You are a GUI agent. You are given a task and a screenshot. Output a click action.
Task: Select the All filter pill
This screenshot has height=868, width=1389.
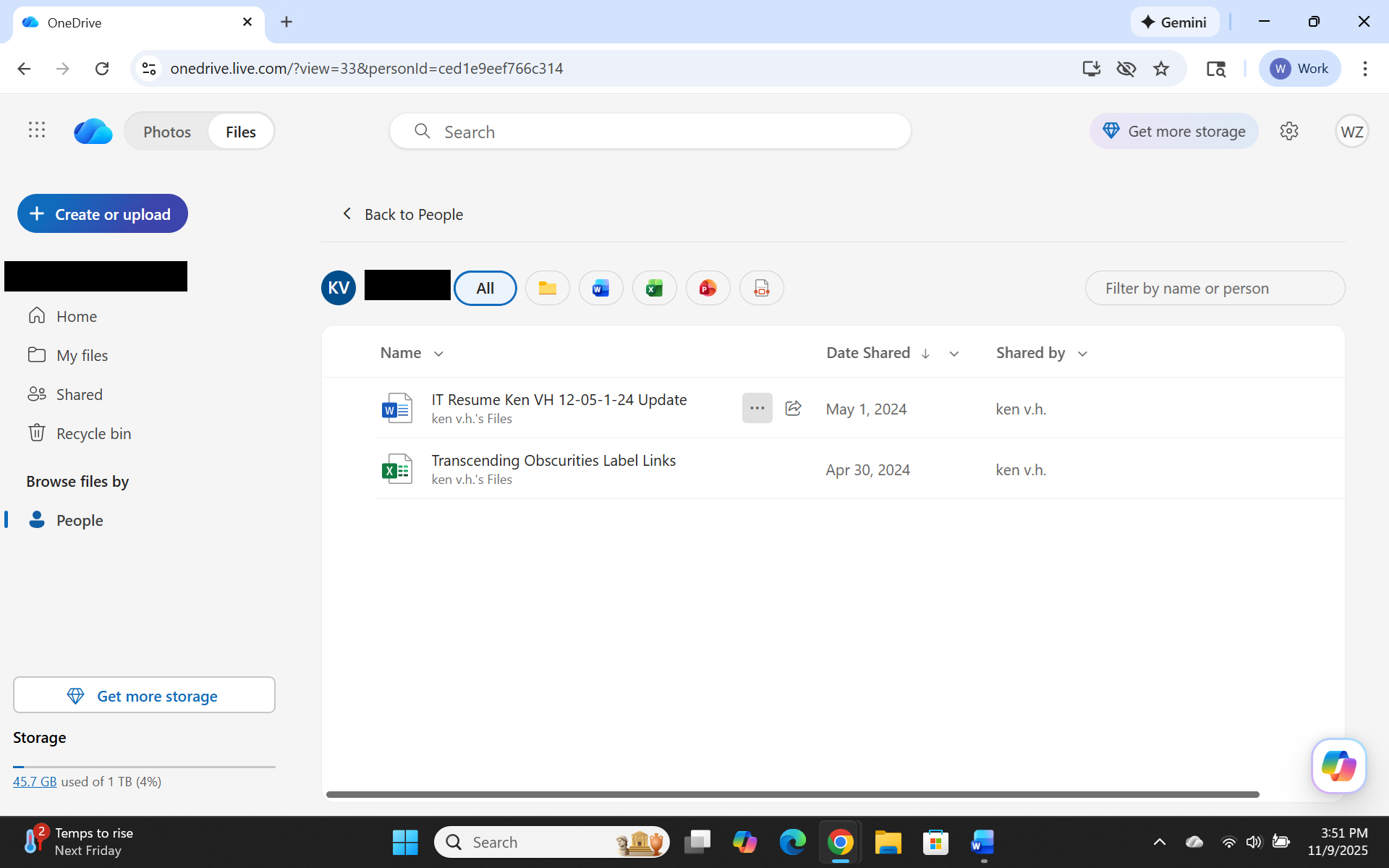485,288
